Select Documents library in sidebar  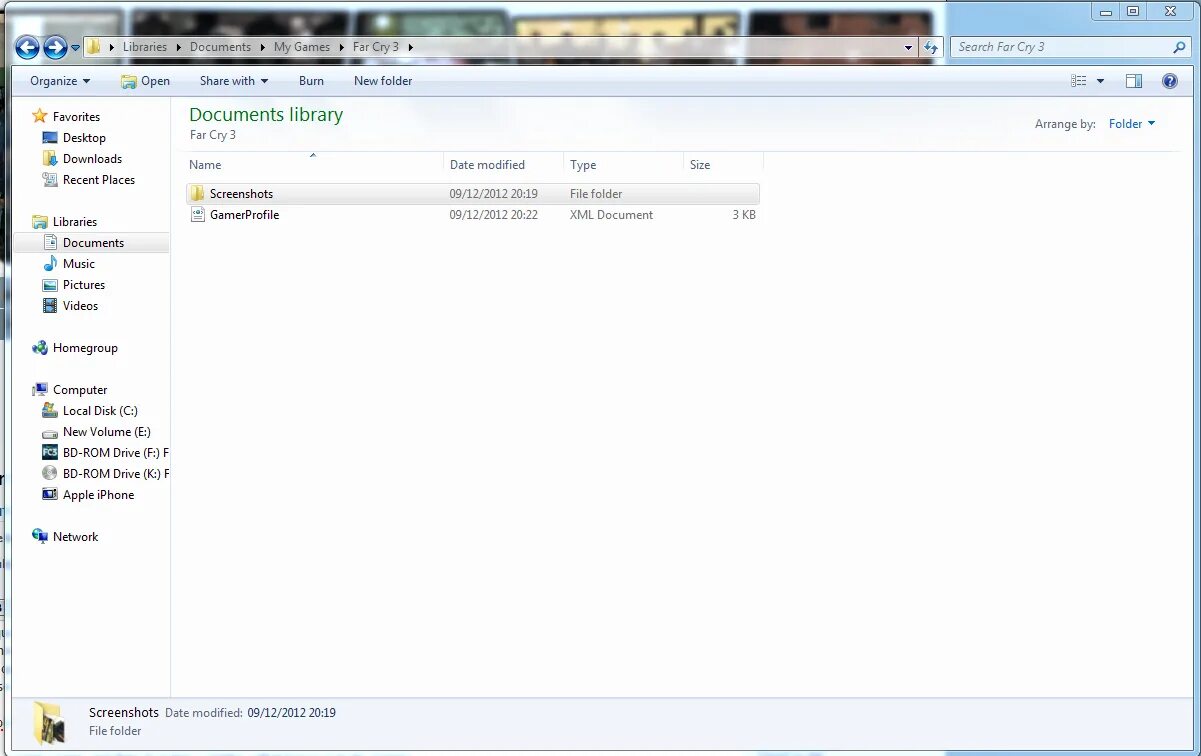tap(92, 243)
